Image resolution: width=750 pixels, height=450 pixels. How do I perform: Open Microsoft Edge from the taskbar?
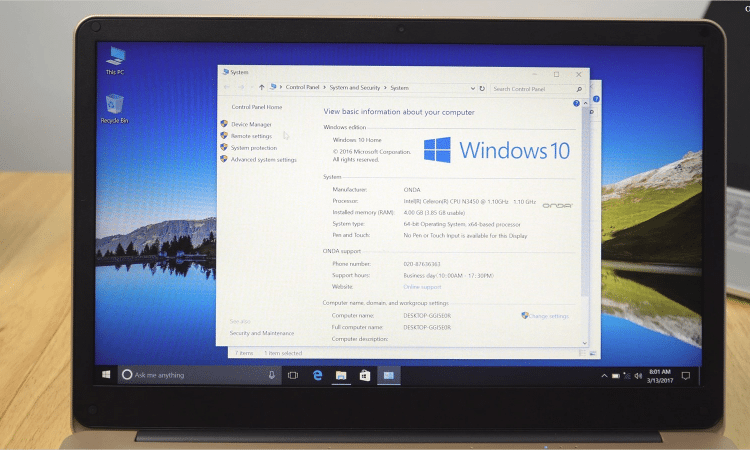pyautogui.click(x=318, y=375)
